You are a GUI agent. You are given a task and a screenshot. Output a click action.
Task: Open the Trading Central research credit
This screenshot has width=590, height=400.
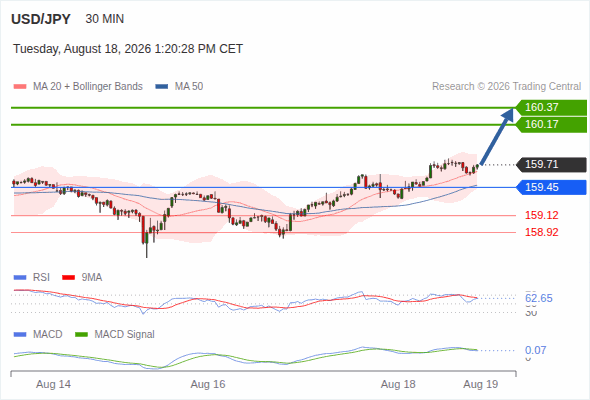pyautogui.click(x=506, y=87)
